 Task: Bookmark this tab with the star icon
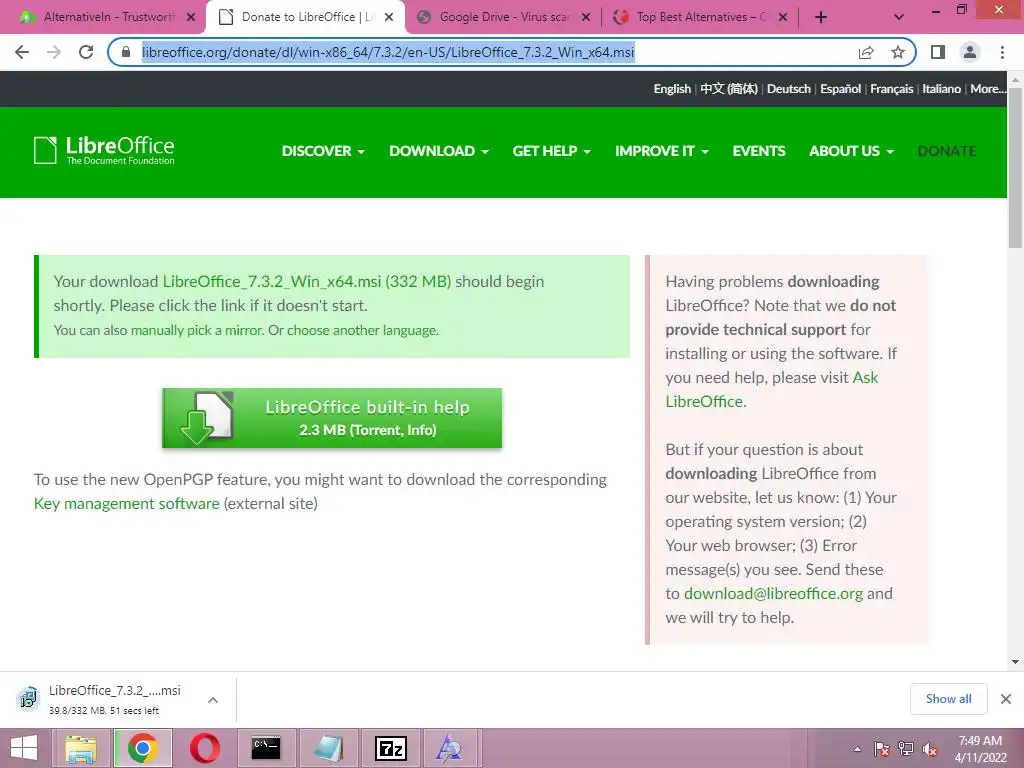click(898, 52)
